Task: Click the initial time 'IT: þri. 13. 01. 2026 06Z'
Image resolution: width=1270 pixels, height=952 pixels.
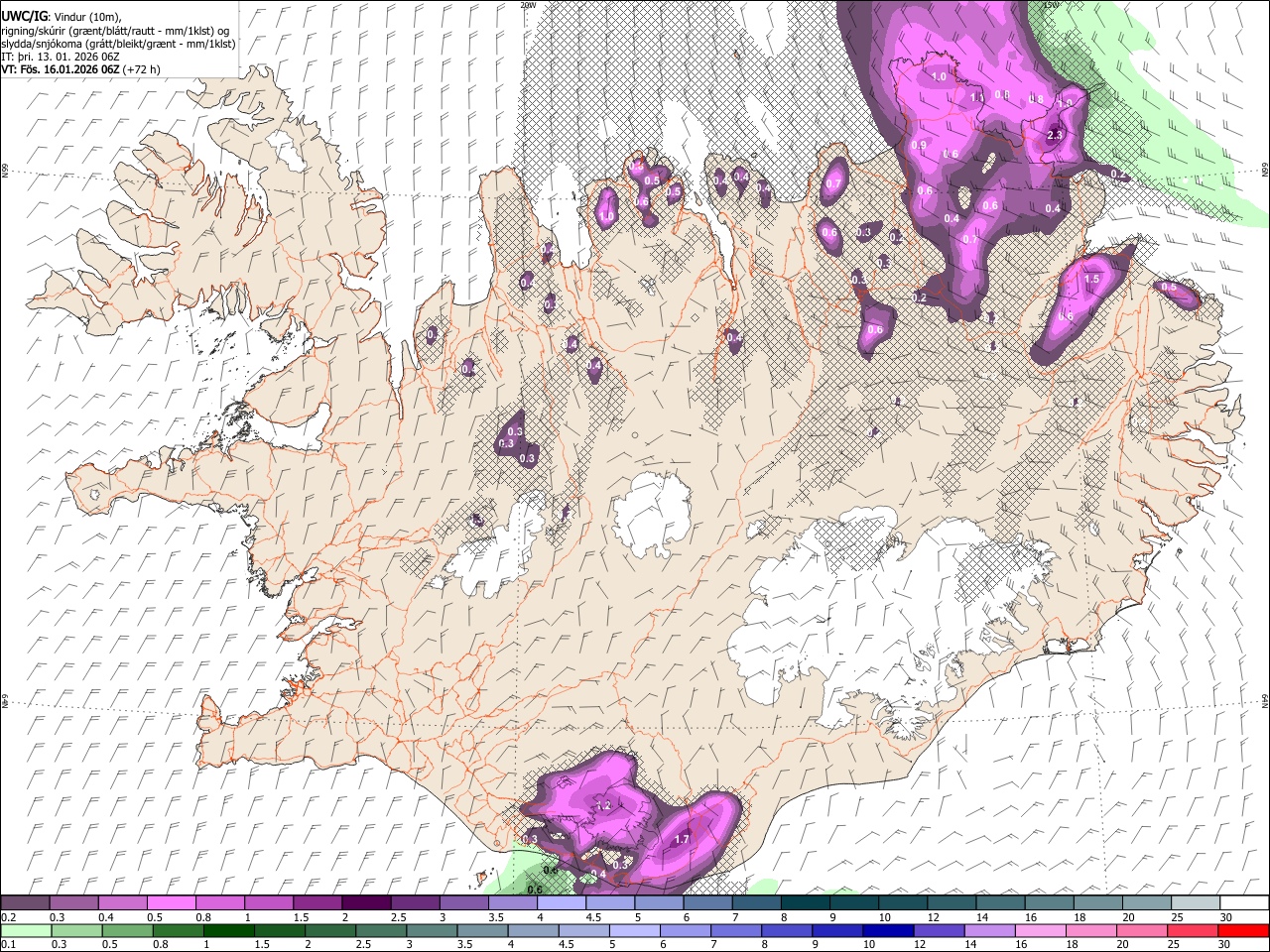Action: pyautogui.click(x=61, y=57)
